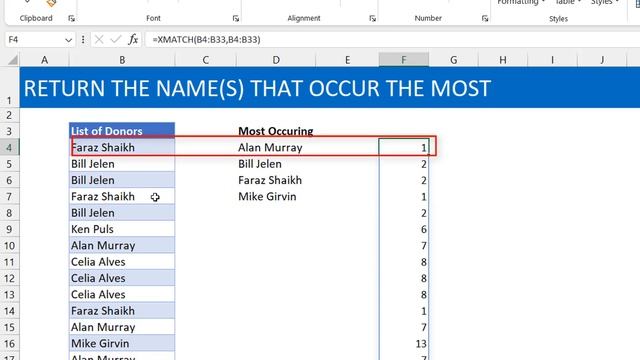The height and width of the screenshot is (360, 640).
Task: Select column E header
Action: [347, 60]
